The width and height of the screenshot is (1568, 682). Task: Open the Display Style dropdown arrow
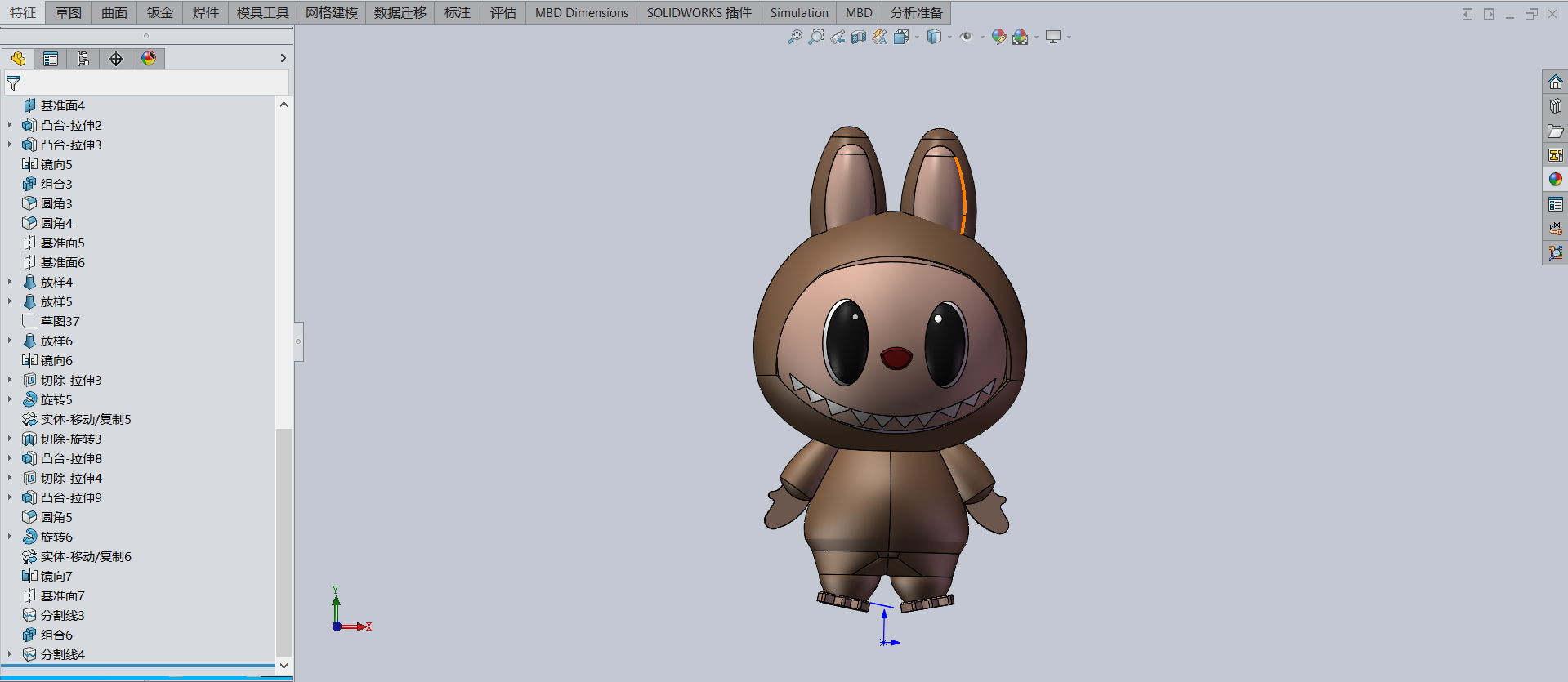point(949,37)
